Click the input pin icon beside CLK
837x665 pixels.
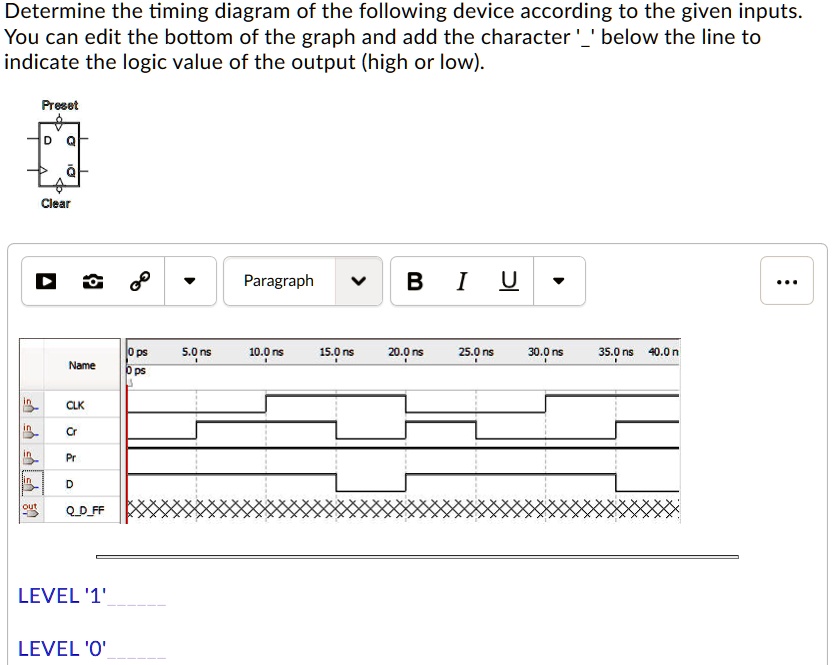pos(30,404)
